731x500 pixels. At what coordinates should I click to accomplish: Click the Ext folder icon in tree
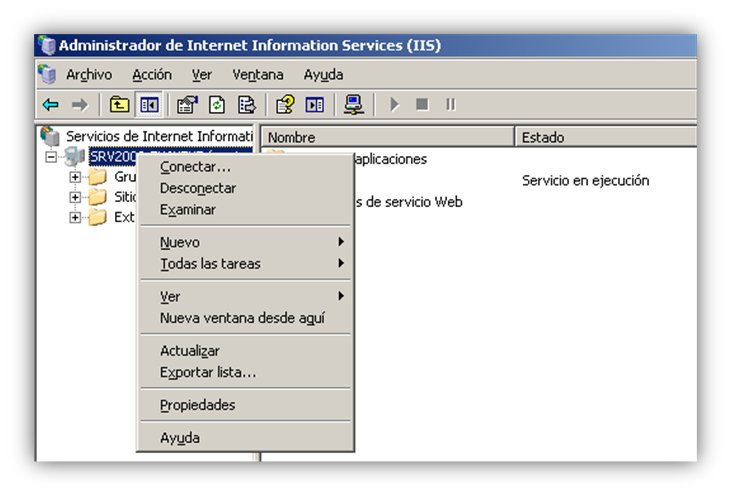point(97,217)
